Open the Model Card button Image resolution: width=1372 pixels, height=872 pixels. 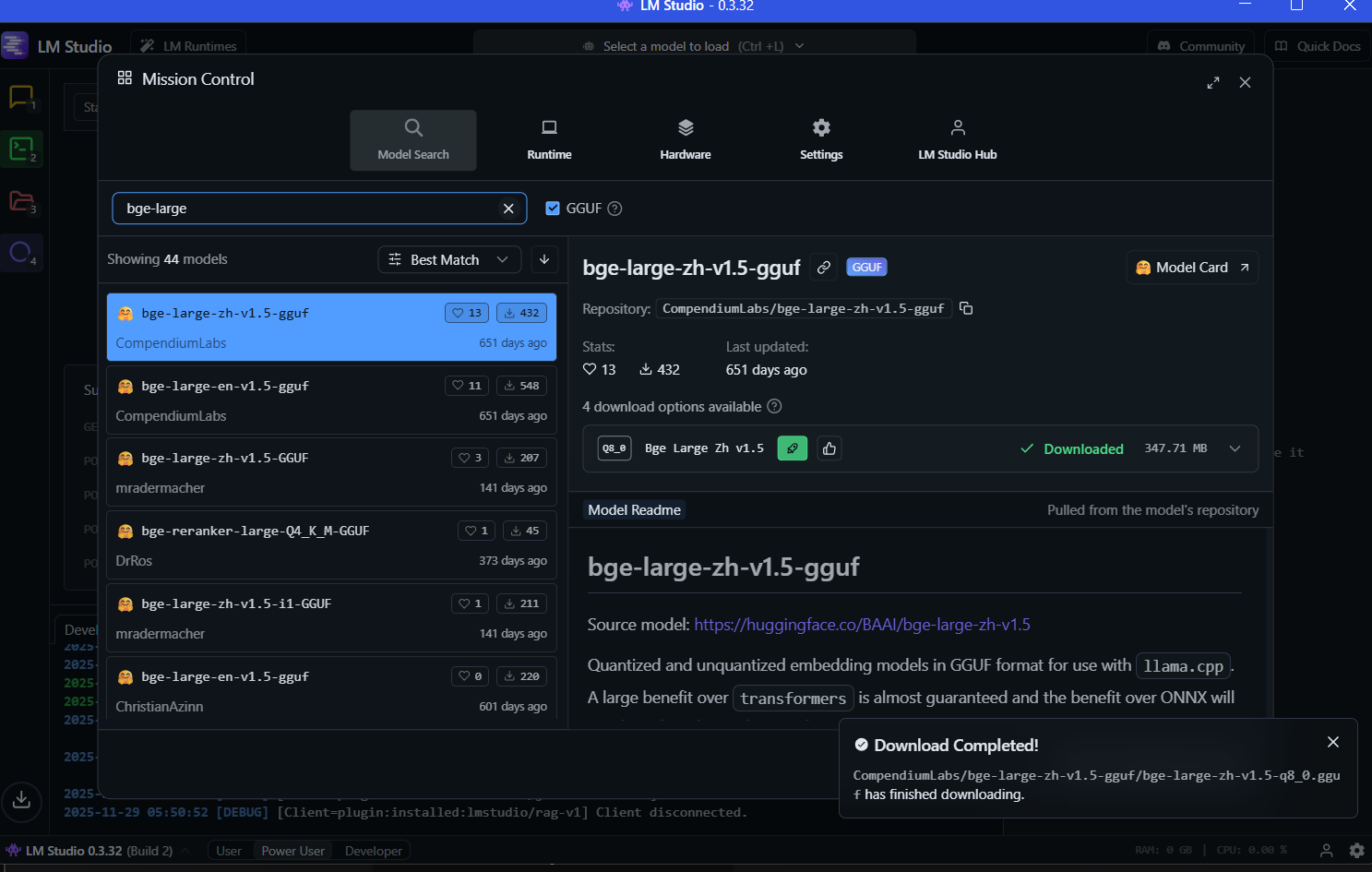point(1192,268)
